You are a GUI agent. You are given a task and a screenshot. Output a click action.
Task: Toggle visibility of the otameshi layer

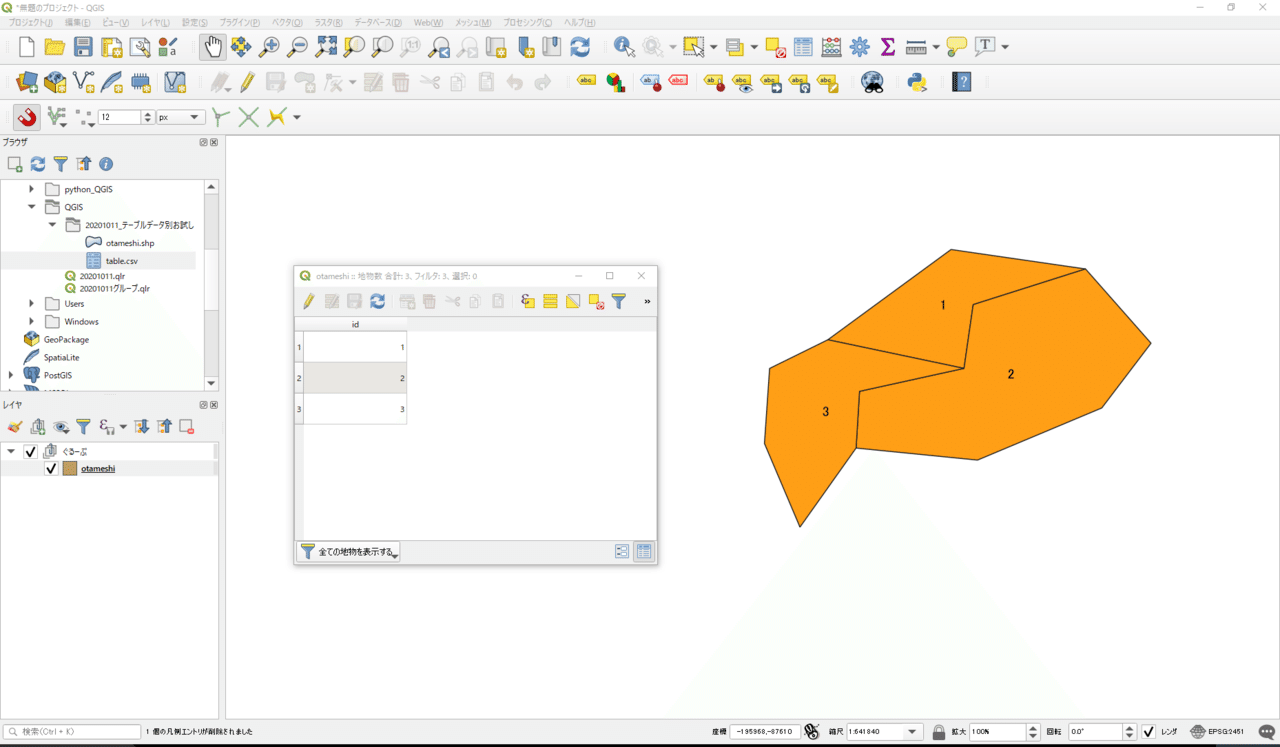51,468
